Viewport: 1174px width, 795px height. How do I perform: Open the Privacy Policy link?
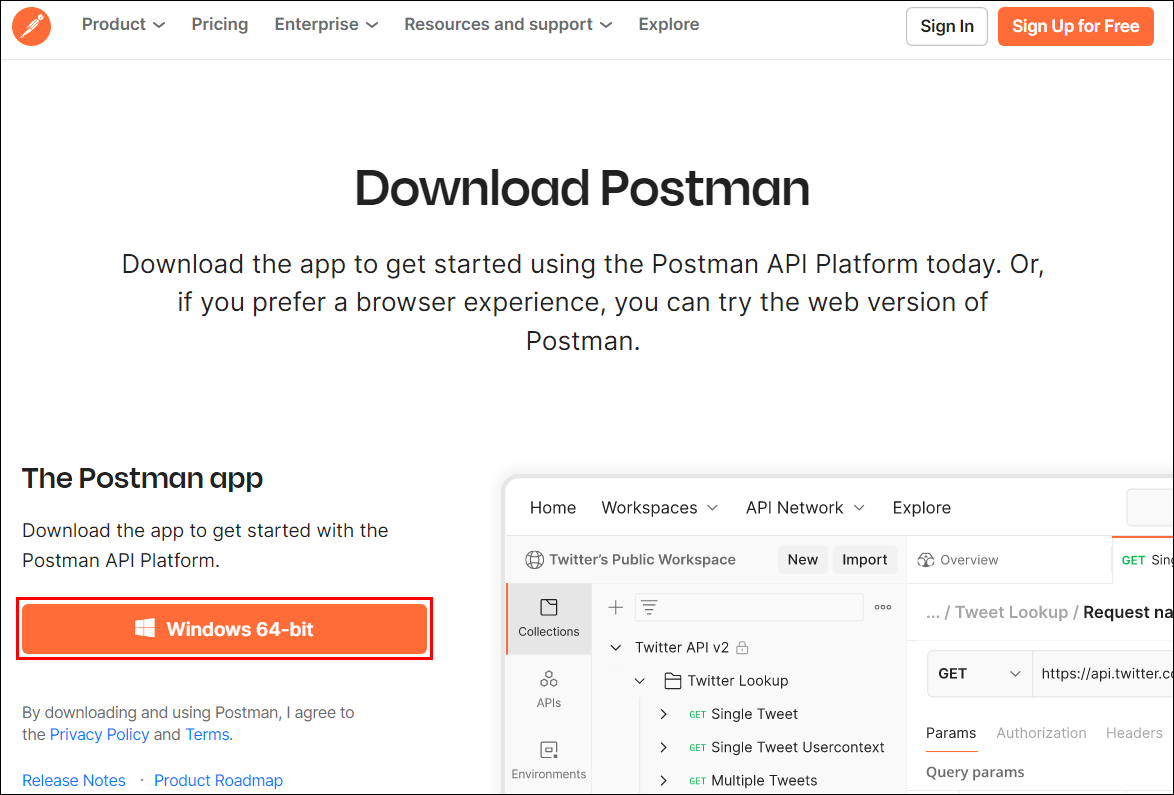(100, 734)
